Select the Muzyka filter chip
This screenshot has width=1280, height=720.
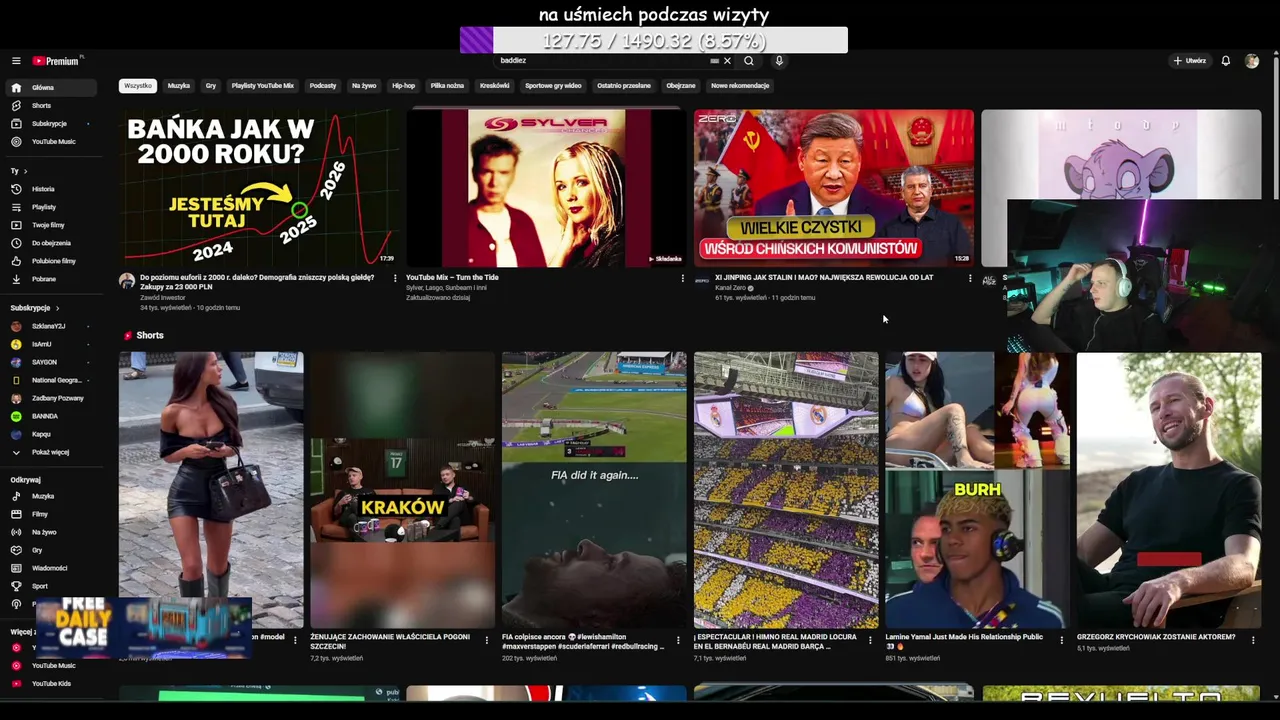click(179, 86)
